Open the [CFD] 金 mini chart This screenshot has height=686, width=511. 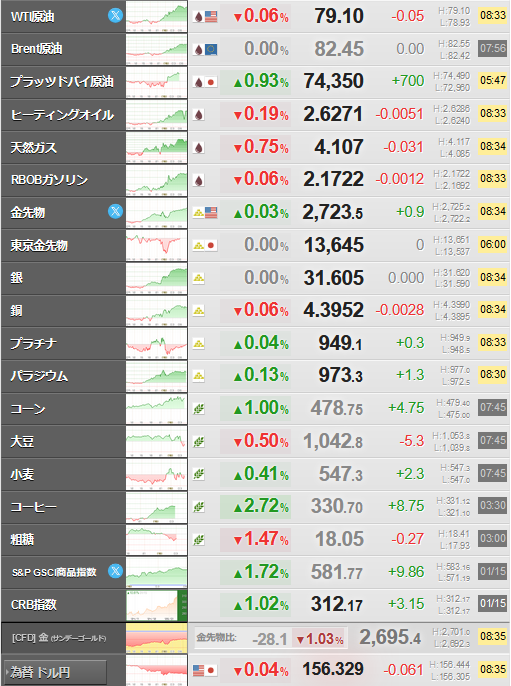(x=157, y=638)
